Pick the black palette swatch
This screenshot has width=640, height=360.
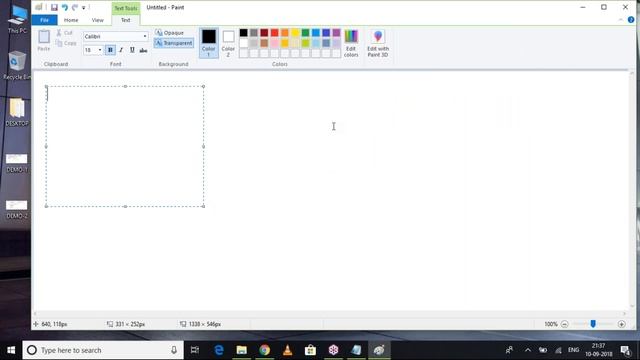point(244,33)
